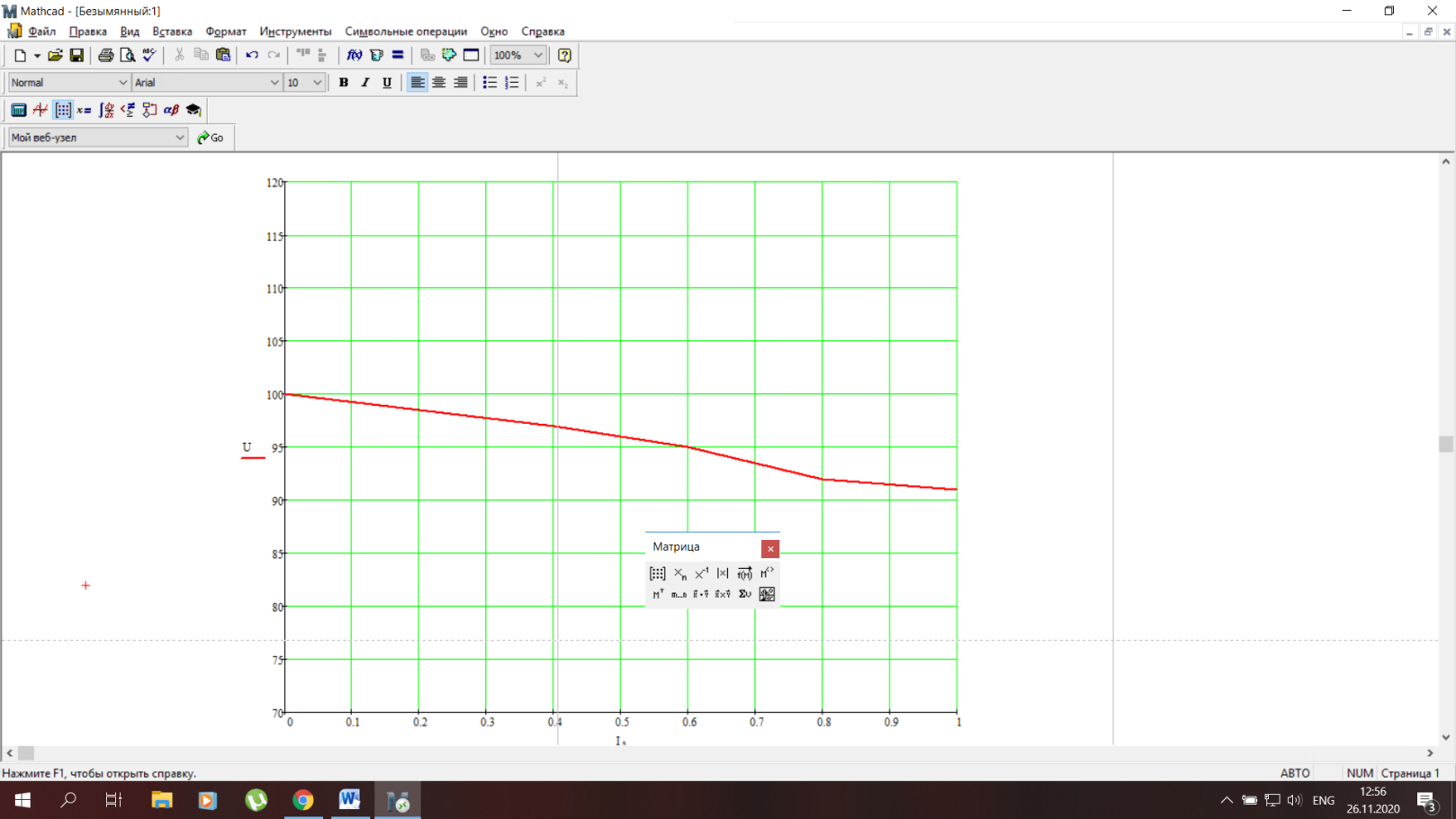Expand the 100% zoom dropdown
This screenshot has height=819, width=1456.
517,55
